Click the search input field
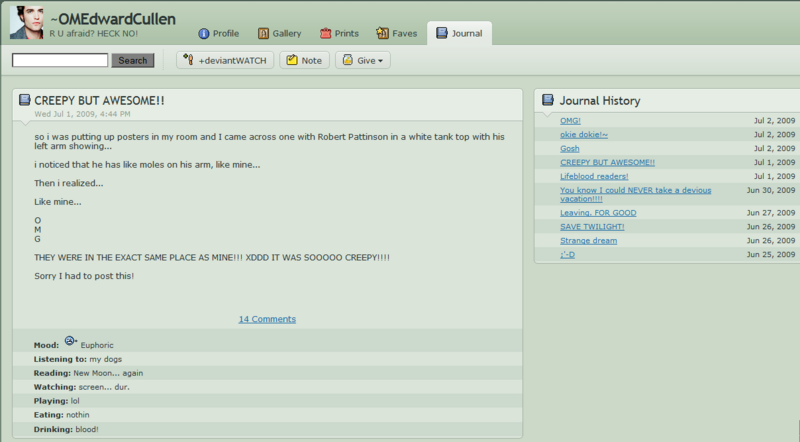The image size is (800, 442). tap(60, 61)
